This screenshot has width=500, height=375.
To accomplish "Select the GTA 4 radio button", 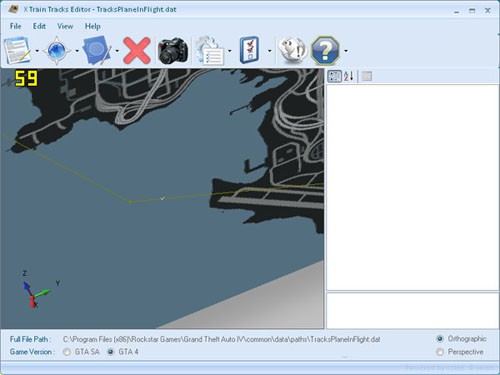I will [x=110, y=352].
